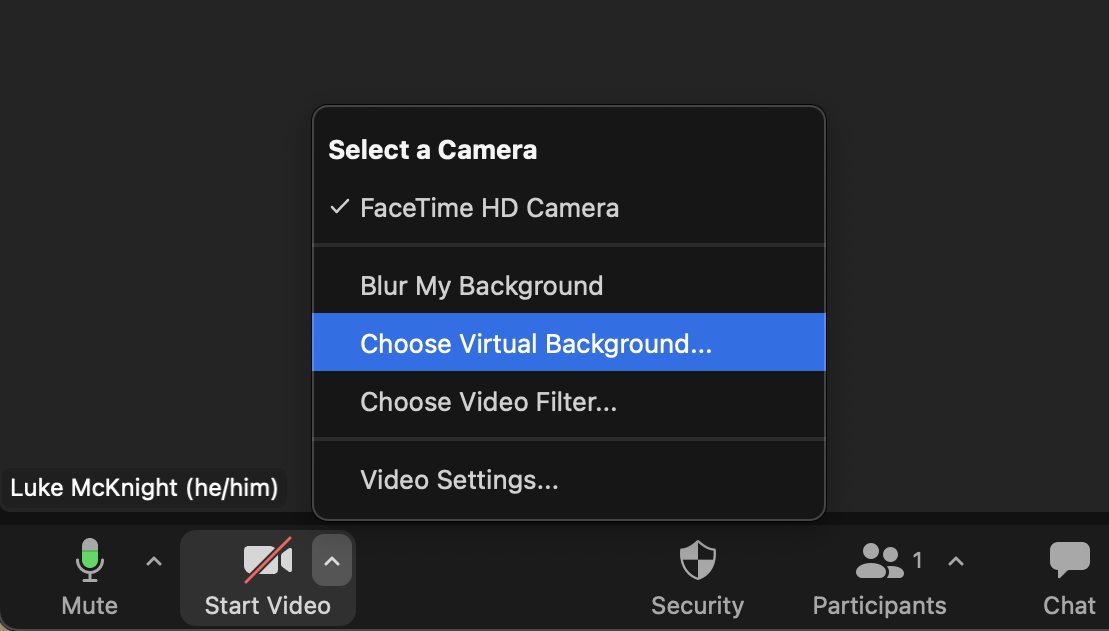
Task: Open Security via the shield icon
Action: coord(697,561)
